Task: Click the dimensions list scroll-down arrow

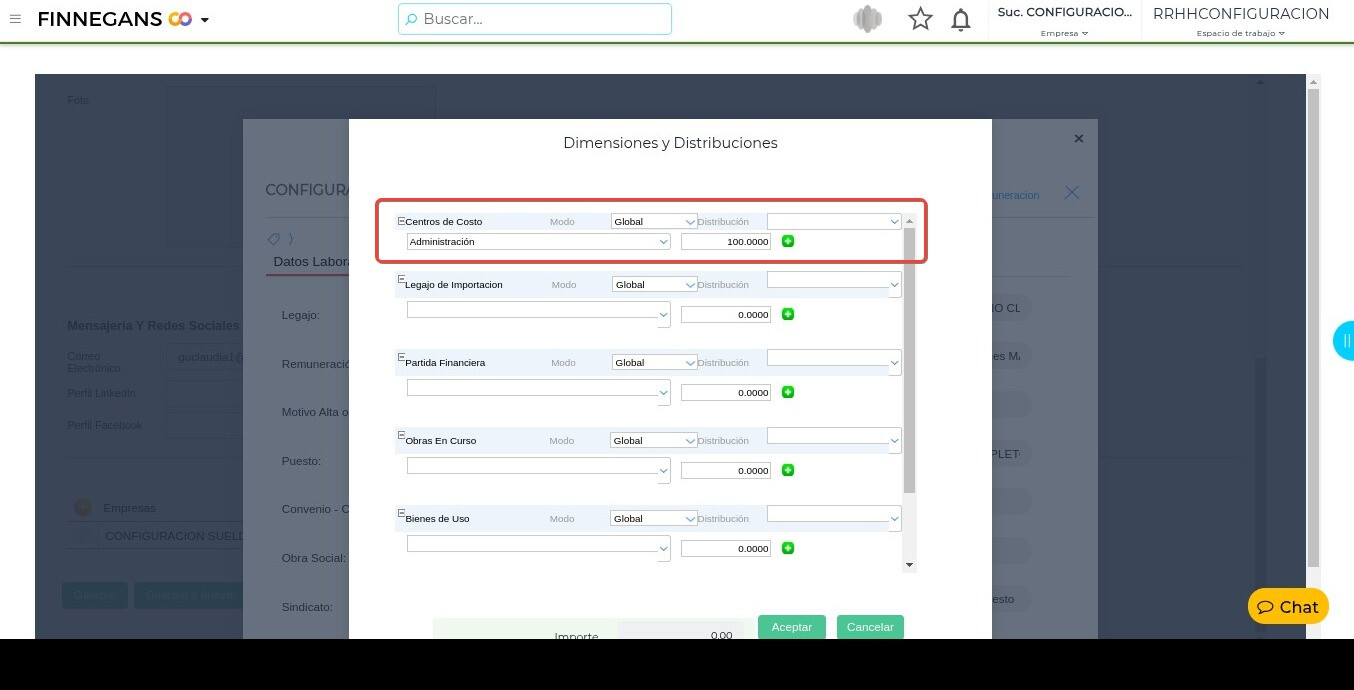Action: (x=909, y=565)
